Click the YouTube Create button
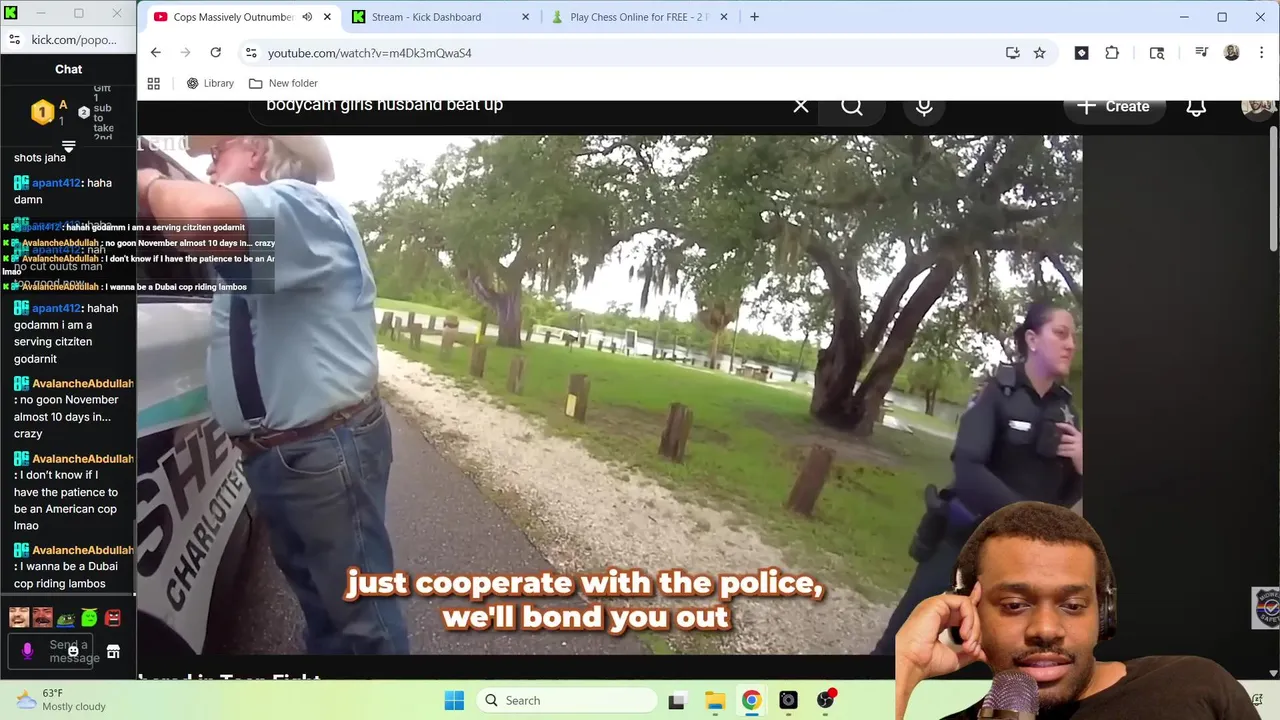The image size is (1280, 720). [x=1113, y=106]
